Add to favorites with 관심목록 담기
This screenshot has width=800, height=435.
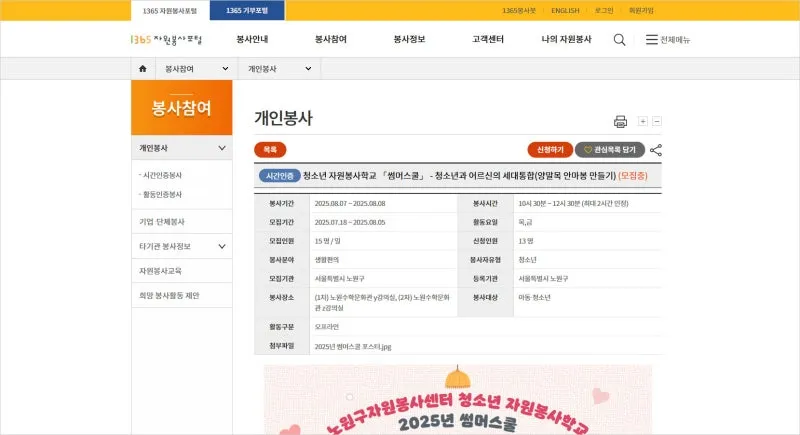coord(609,150)
